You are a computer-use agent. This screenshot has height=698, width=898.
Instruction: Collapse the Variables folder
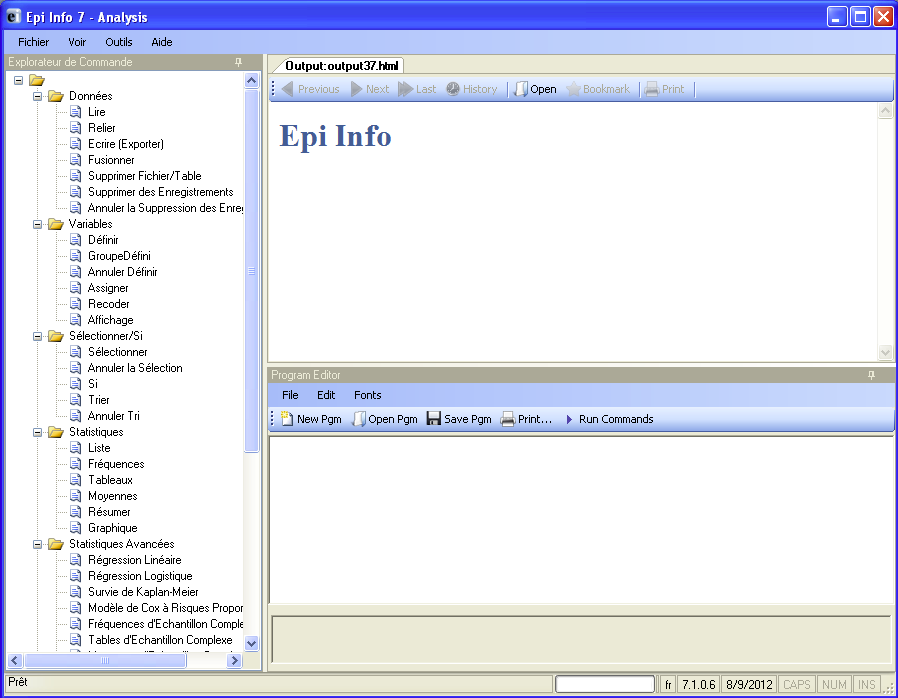click(x=37, y=224)
